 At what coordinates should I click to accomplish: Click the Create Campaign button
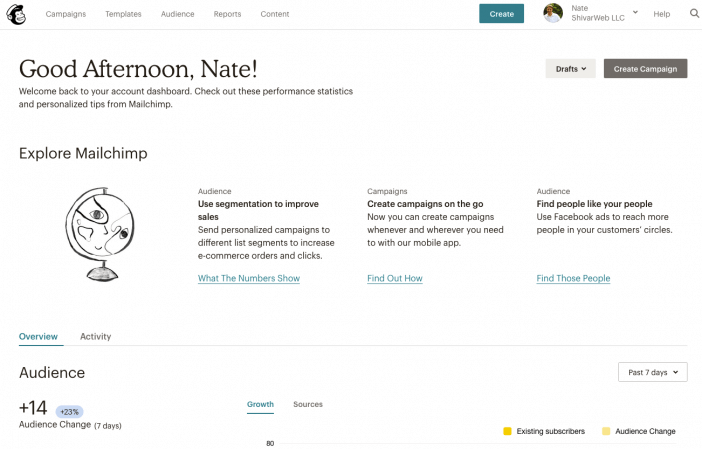pos(645,68)
